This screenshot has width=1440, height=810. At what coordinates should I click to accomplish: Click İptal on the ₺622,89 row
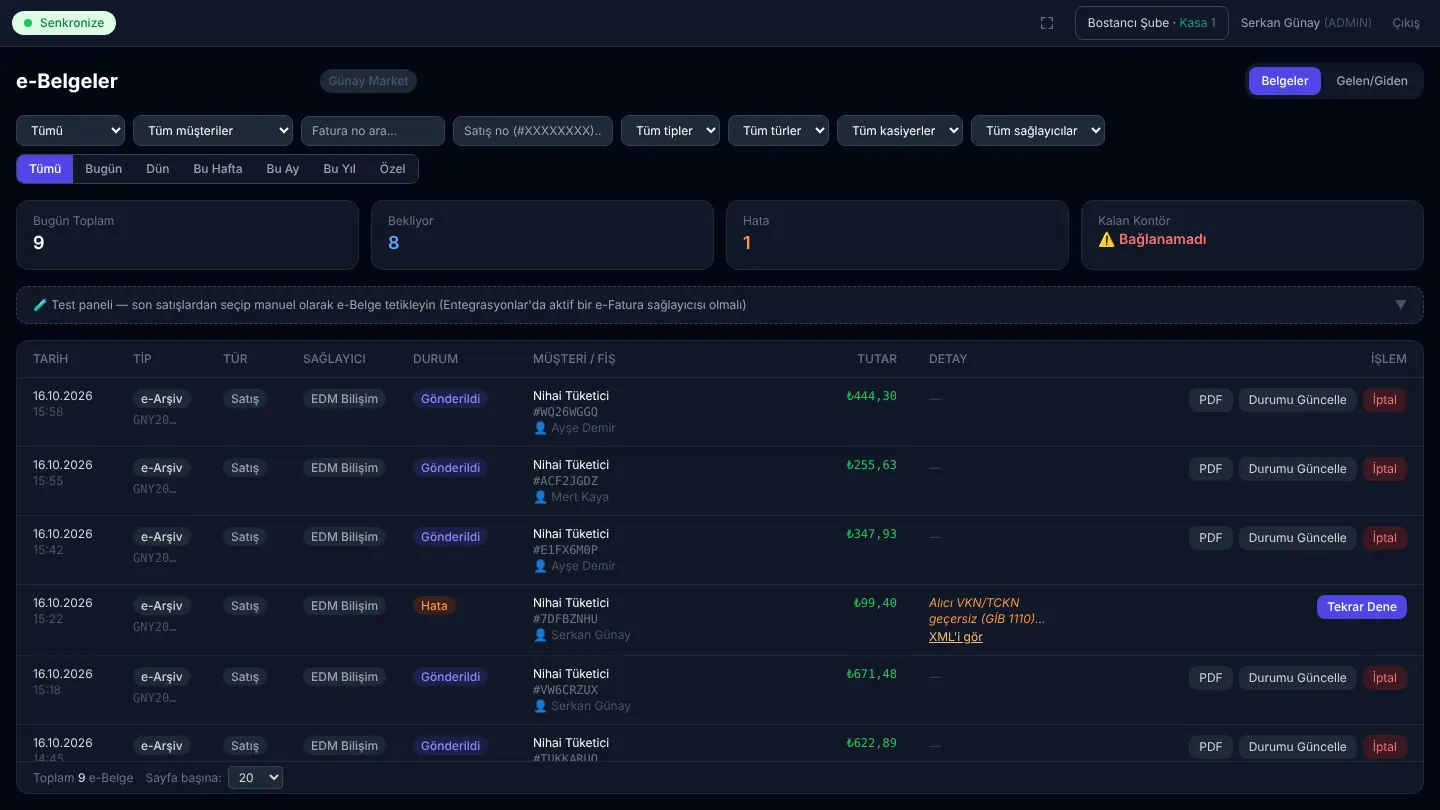tap(1385, 747)
